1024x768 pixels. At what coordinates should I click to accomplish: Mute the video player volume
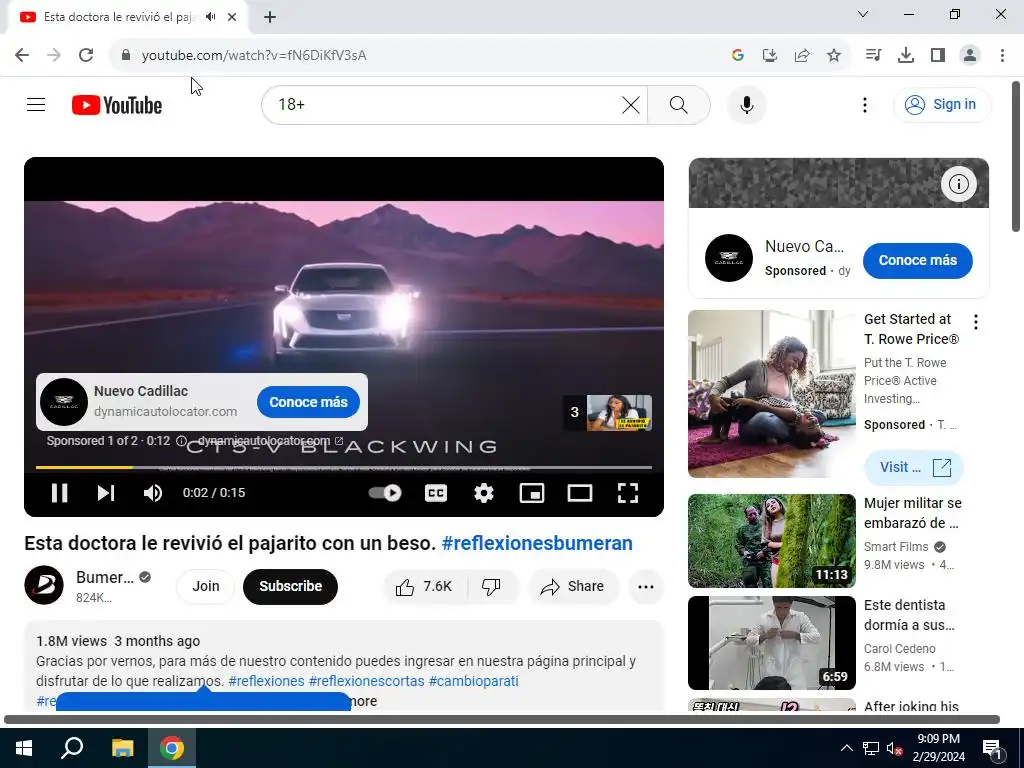(x=153, y=492)
